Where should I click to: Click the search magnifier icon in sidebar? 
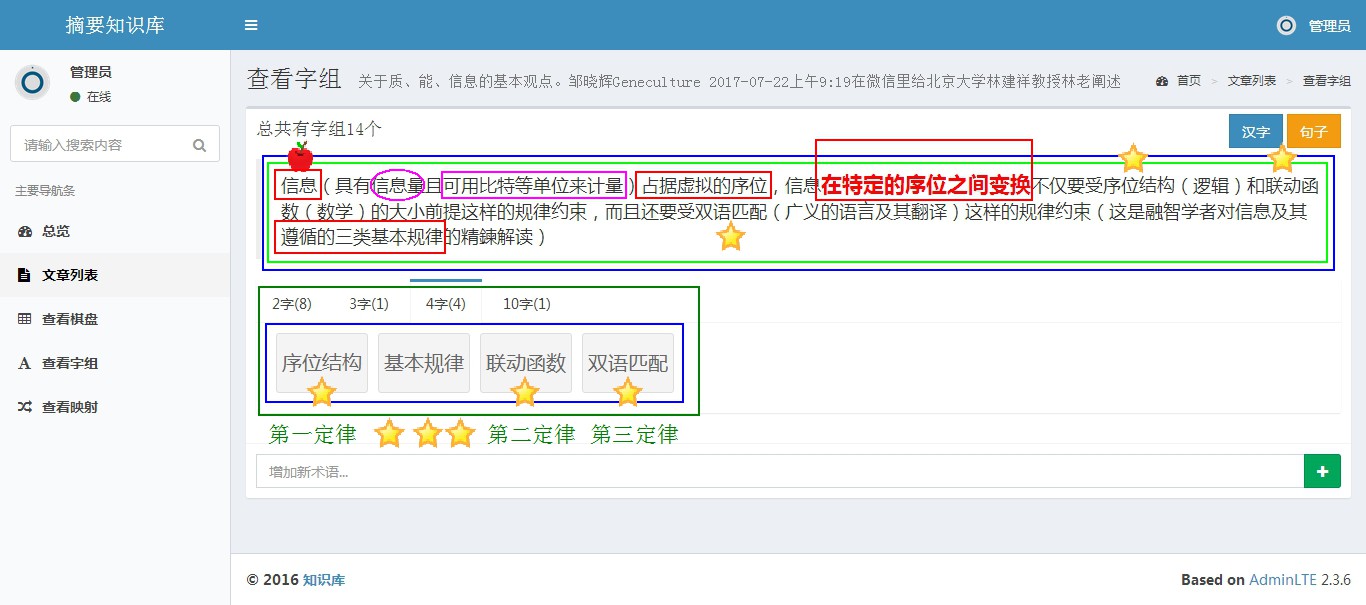tap(200, 145)
